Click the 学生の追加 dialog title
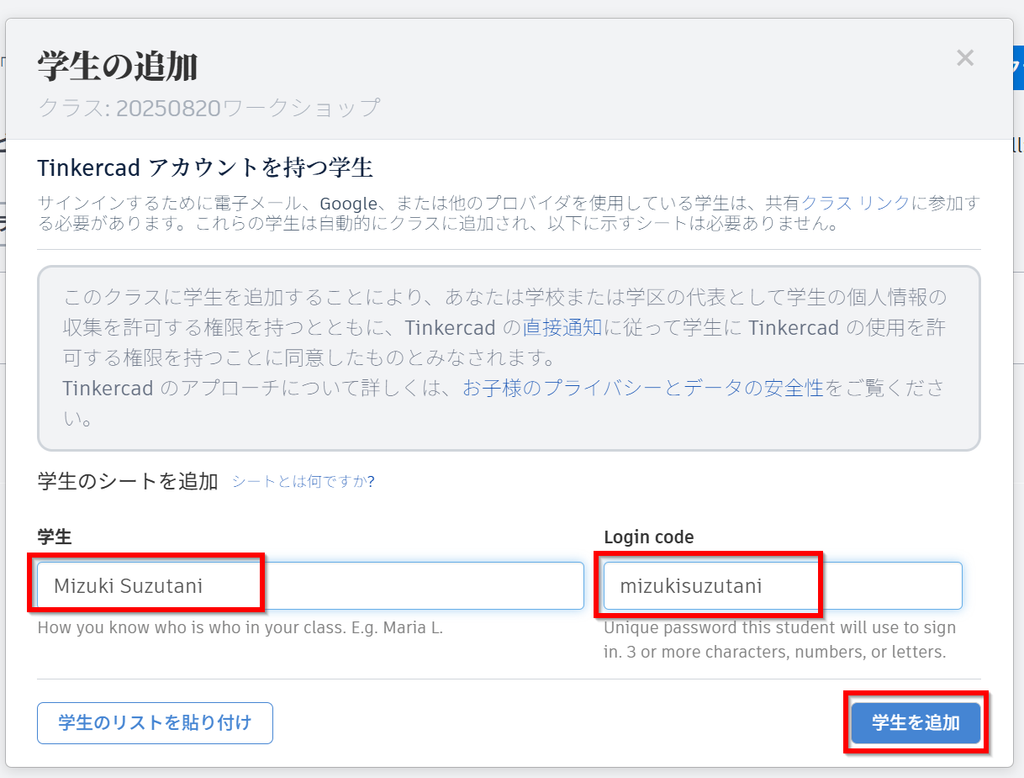 [118, 67]
